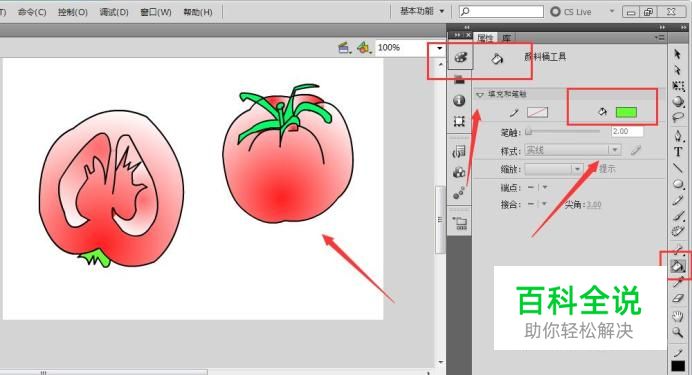
Task: Click the Edit Symbols icon
Action: 363,48
